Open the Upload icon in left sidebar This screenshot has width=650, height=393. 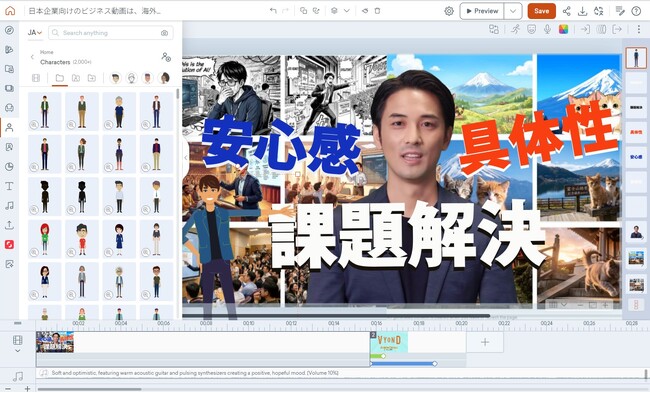[x=9, y=225]
